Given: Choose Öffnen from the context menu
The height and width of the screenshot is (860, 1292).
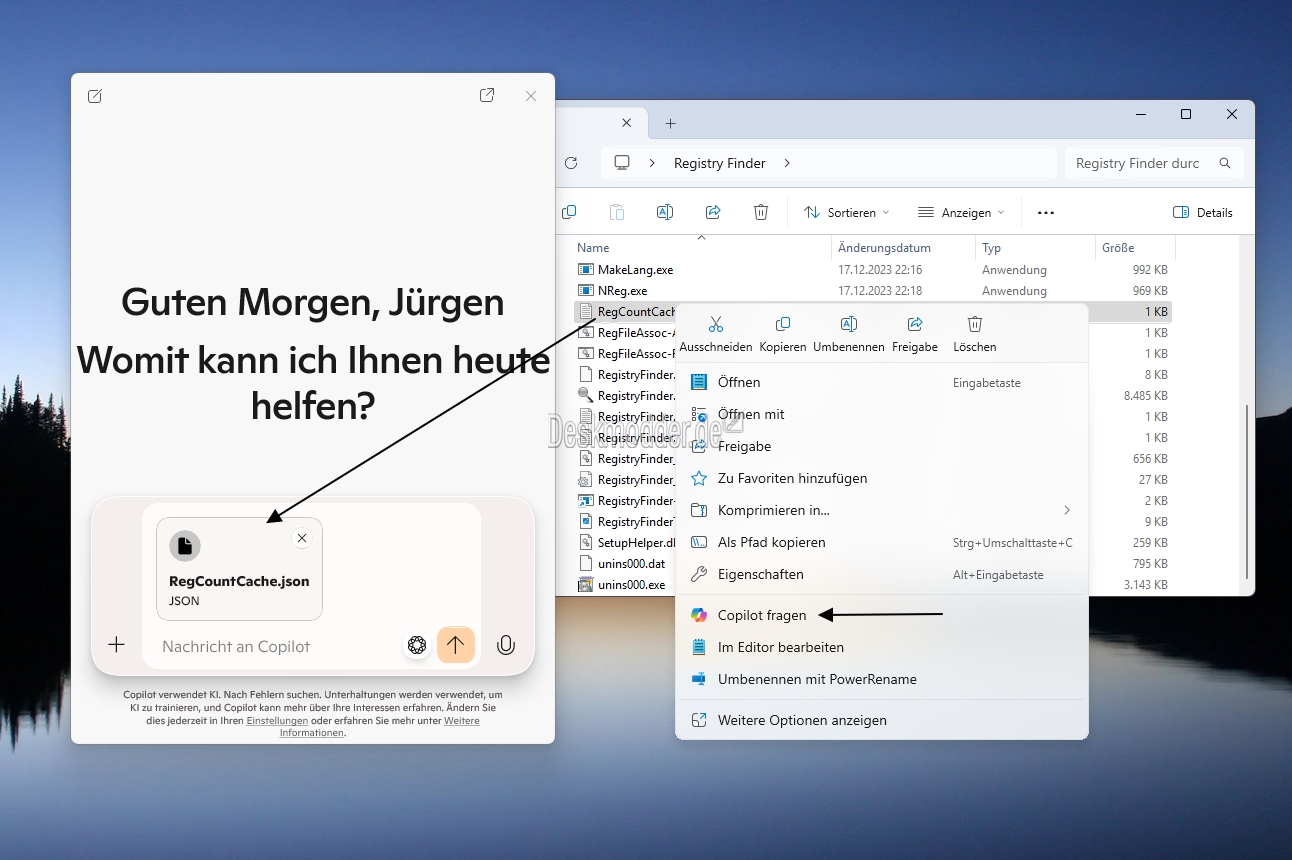Looking at the screenshot, I should [881, 382].
